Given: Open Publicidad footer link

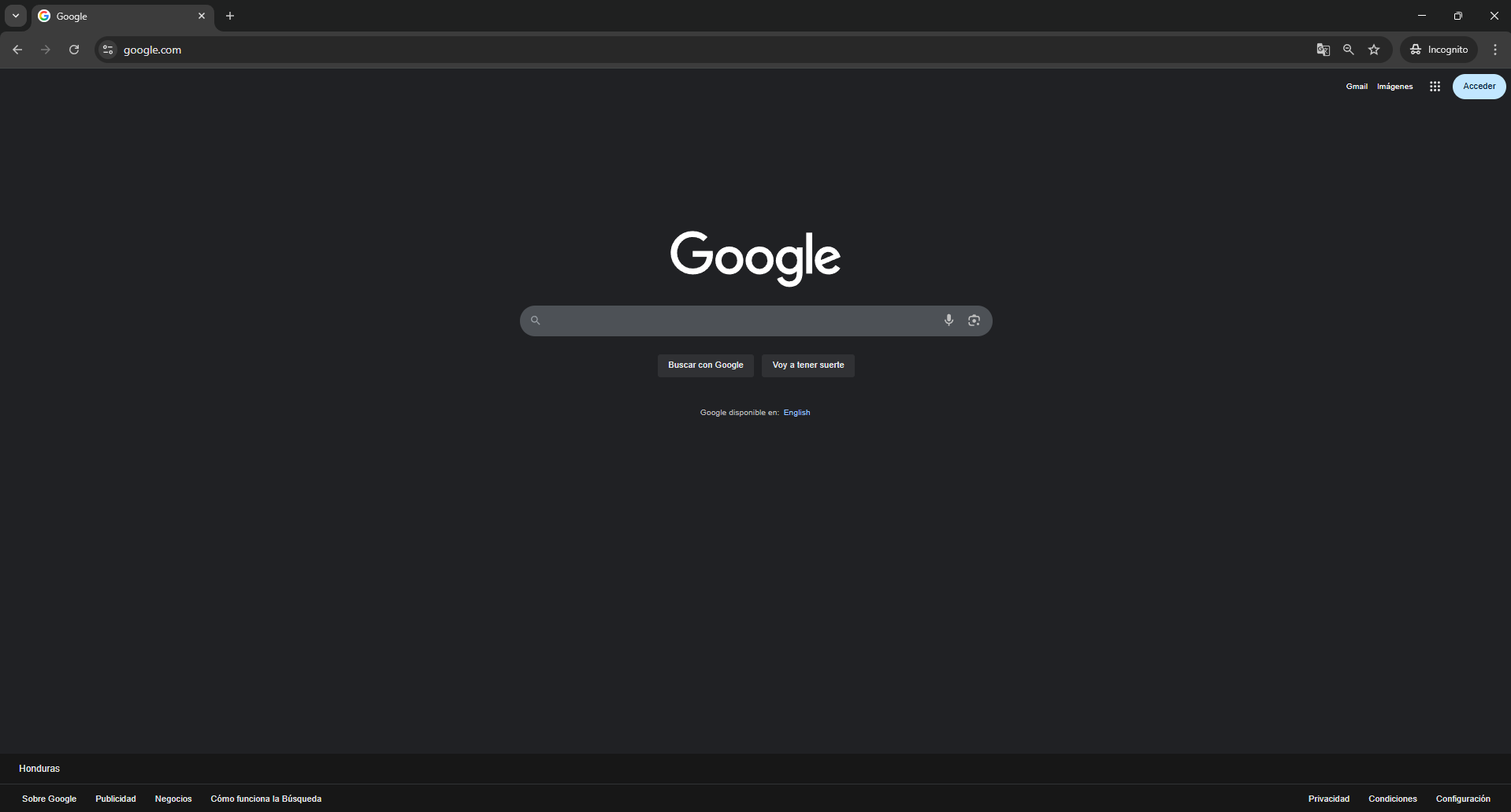Looking at the screenshot, I should point(116,799).
